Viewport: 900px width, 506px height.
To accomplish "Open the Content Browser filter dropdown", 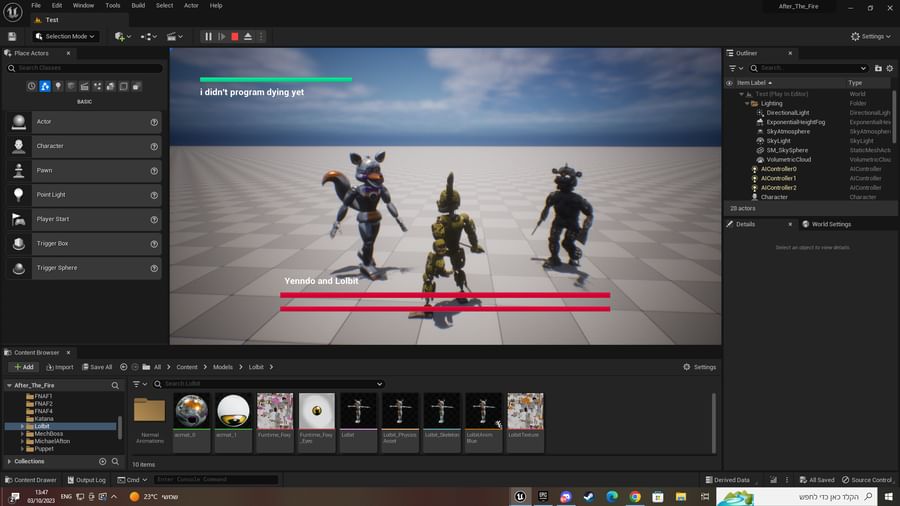I will point(139,384).
